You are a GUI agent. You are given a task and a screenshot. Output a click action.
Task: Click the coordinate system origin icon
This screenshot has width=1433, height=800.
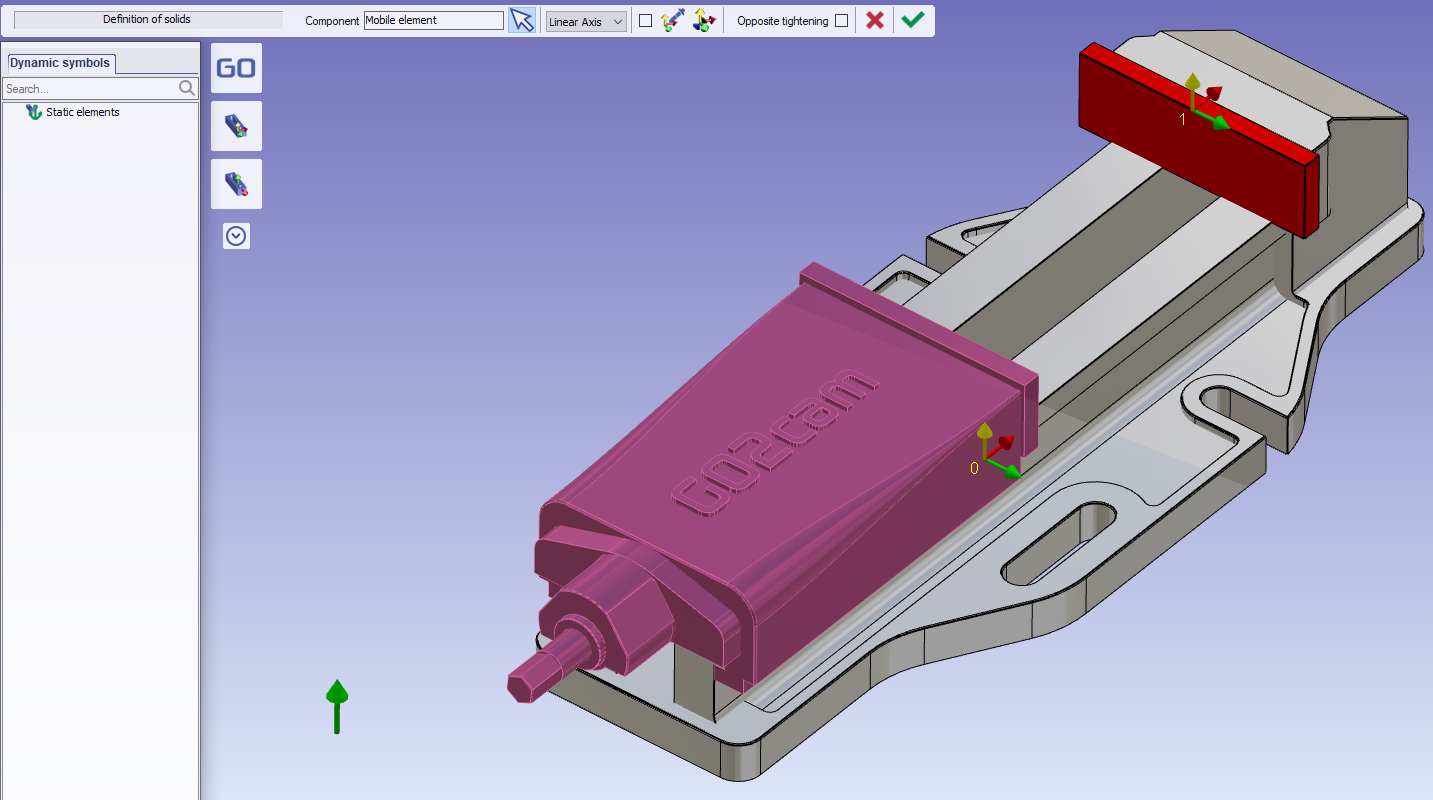tap(704, 21)
